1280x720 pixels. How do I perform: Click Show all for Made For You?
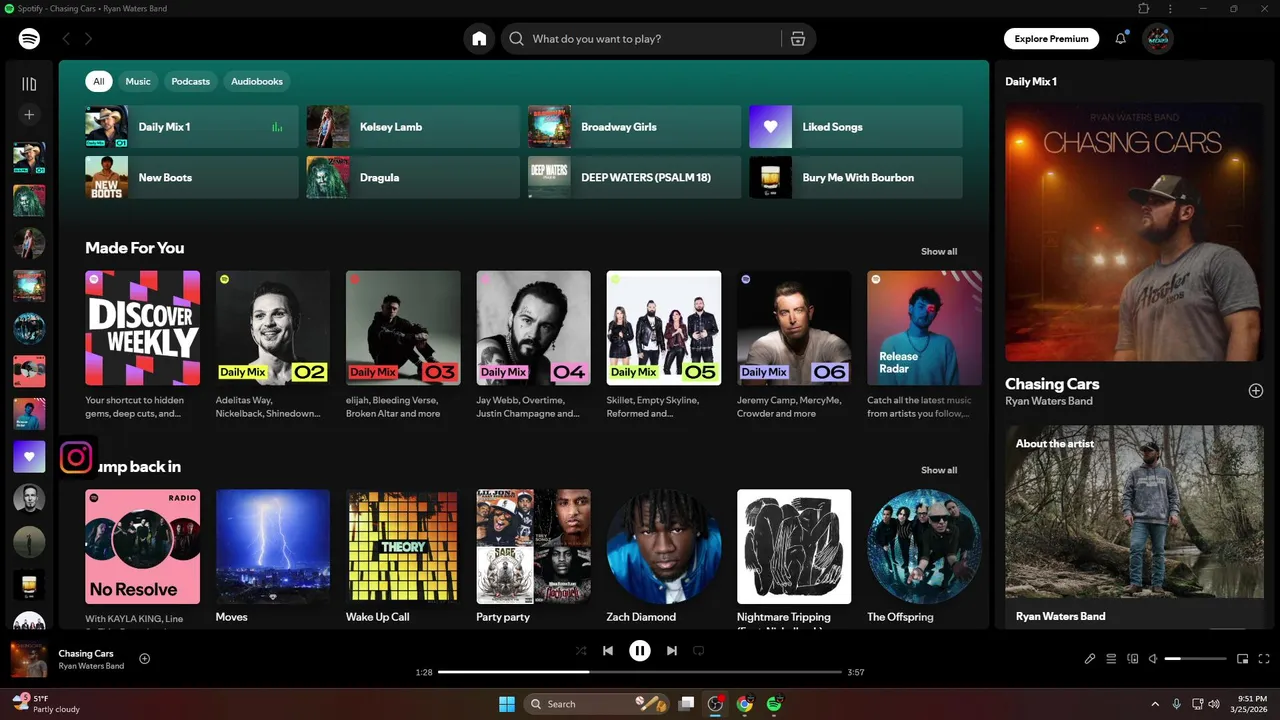point(939,252)
